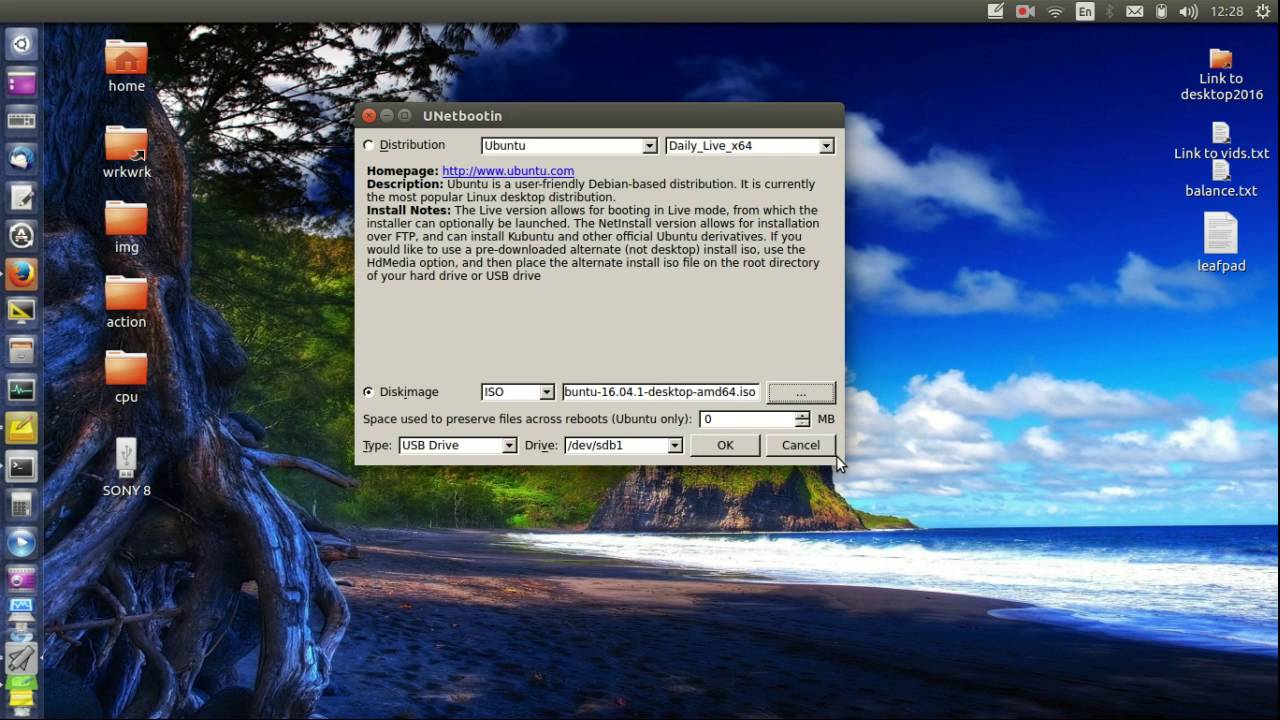
Task: Open the ISO image type dropdown
Action: (x=518, y=392)
